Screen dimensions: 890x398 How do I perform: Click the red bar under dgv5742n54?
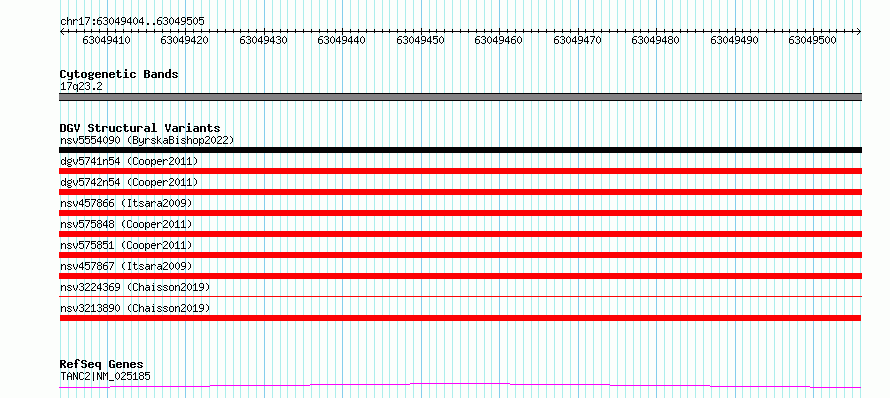click(460, 192)
